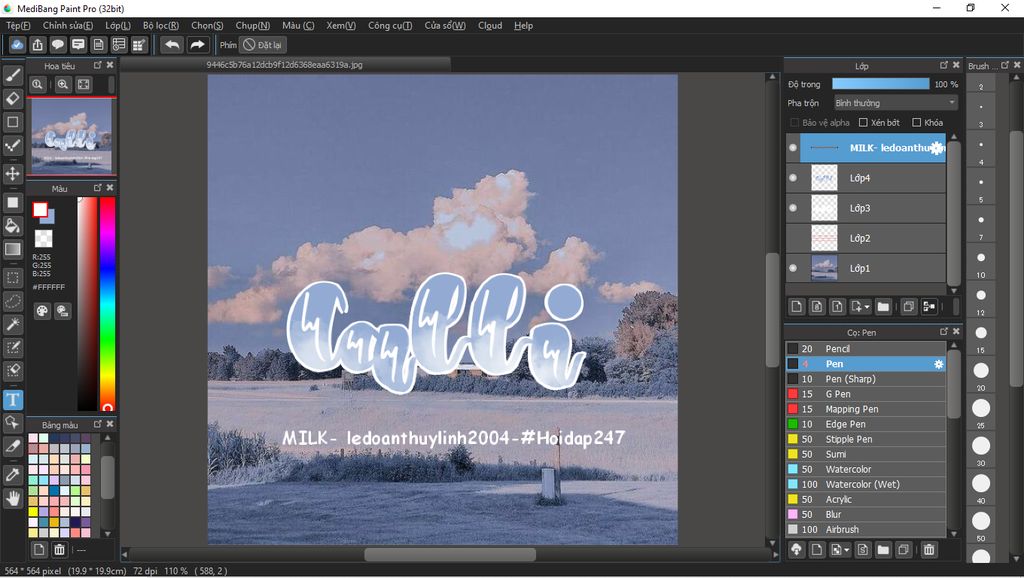Hide layer Lớp3
This screenshot has width=1024, height=578.
793,208
